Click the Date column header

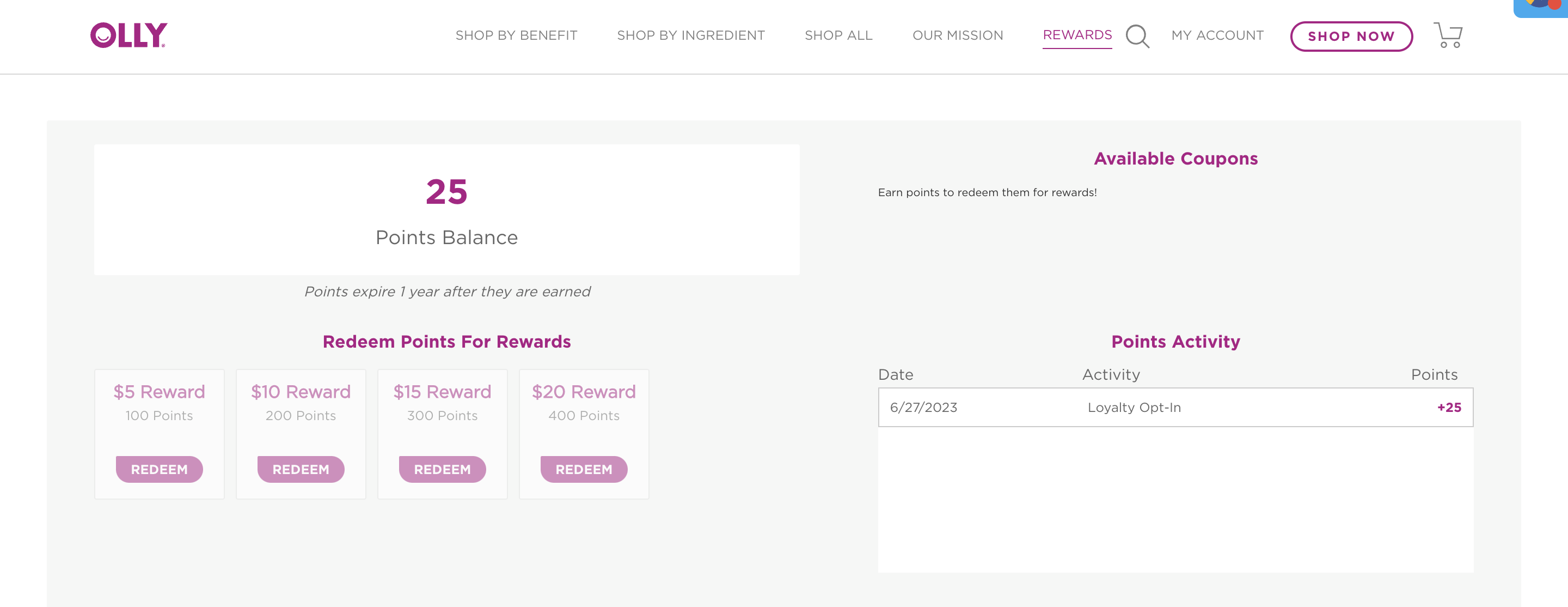tap(896, 375)
